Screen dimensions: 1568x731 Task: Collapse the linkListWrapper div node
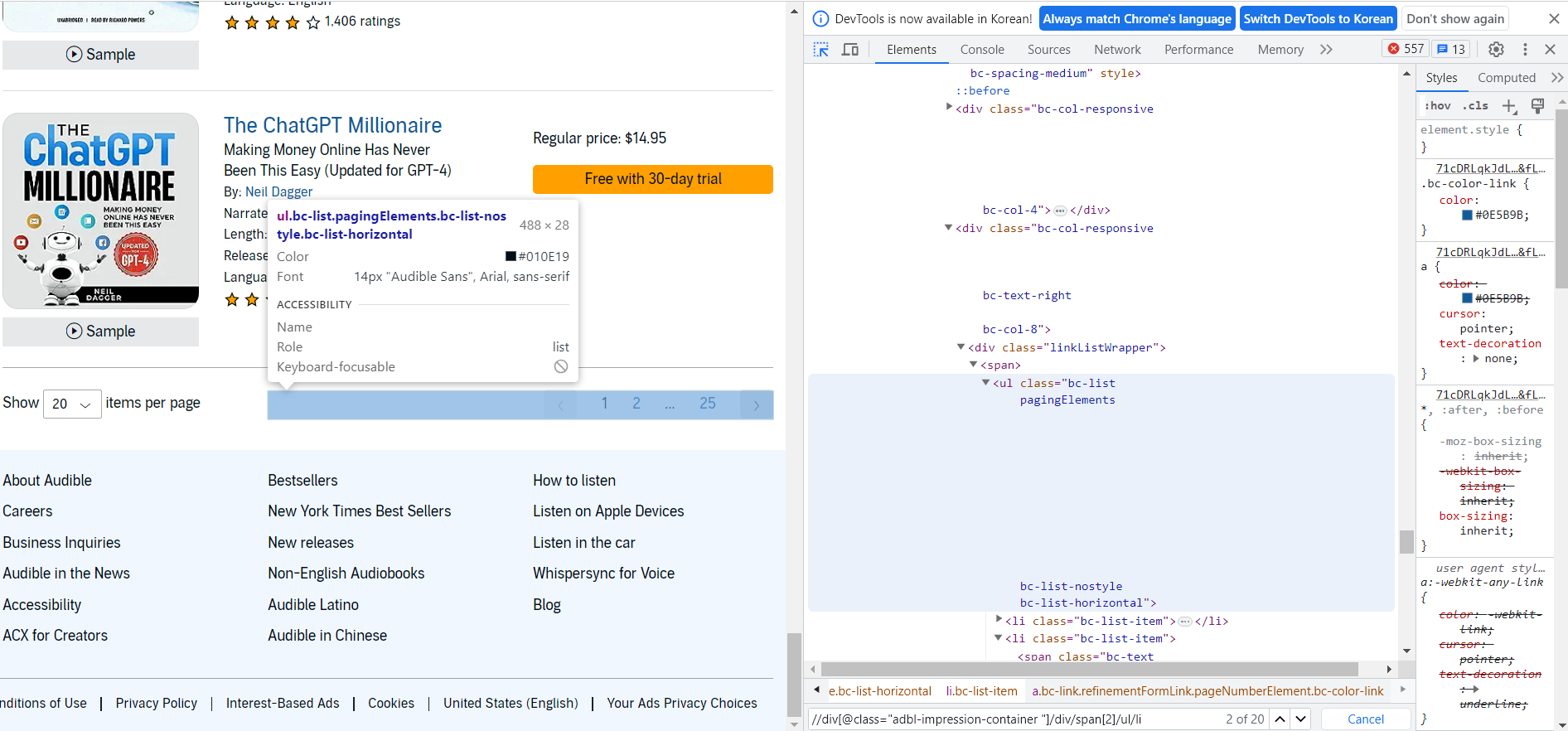[x=961, y=347]
